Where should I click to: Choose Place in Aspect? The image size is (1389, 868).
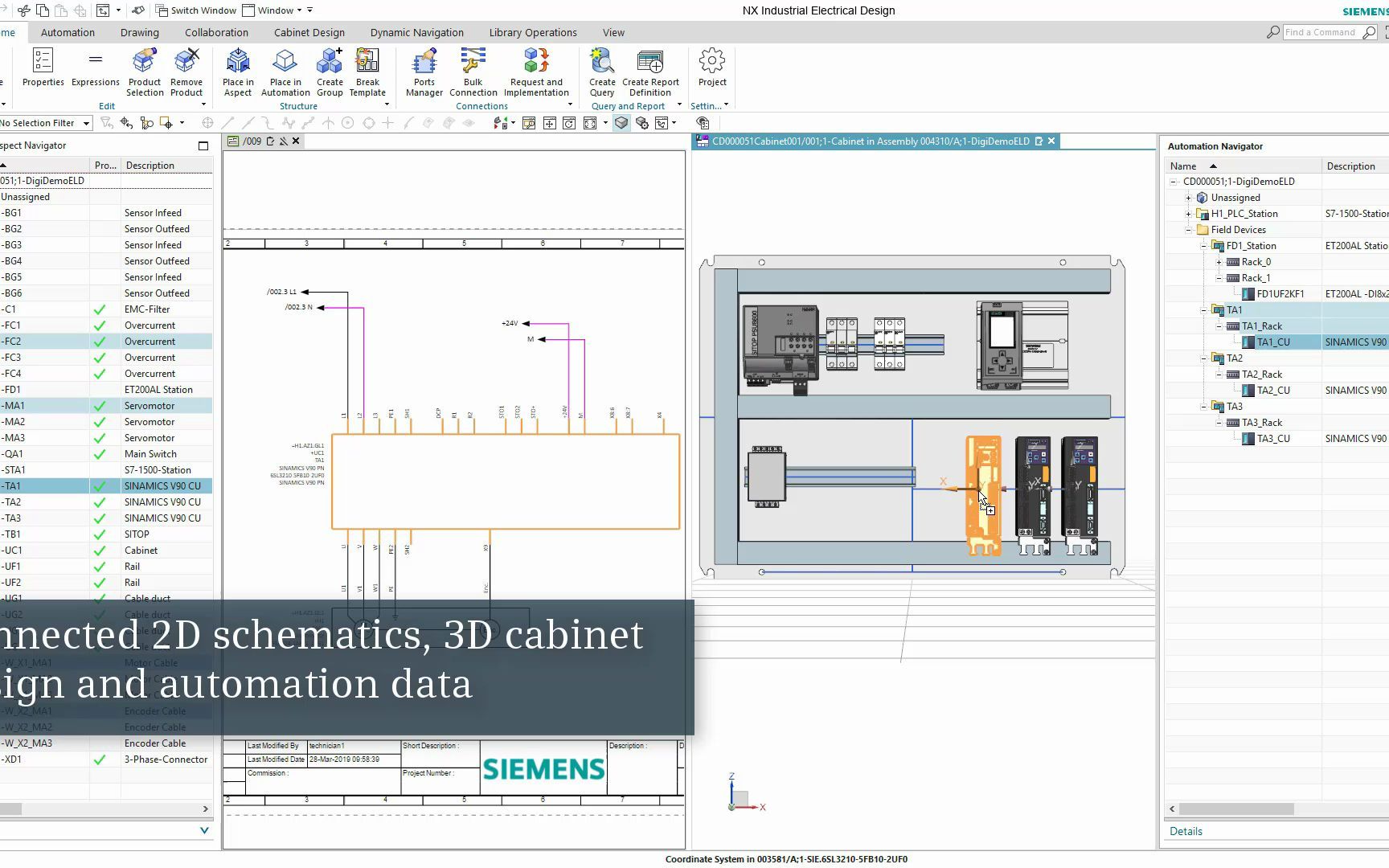pos(238,72)
